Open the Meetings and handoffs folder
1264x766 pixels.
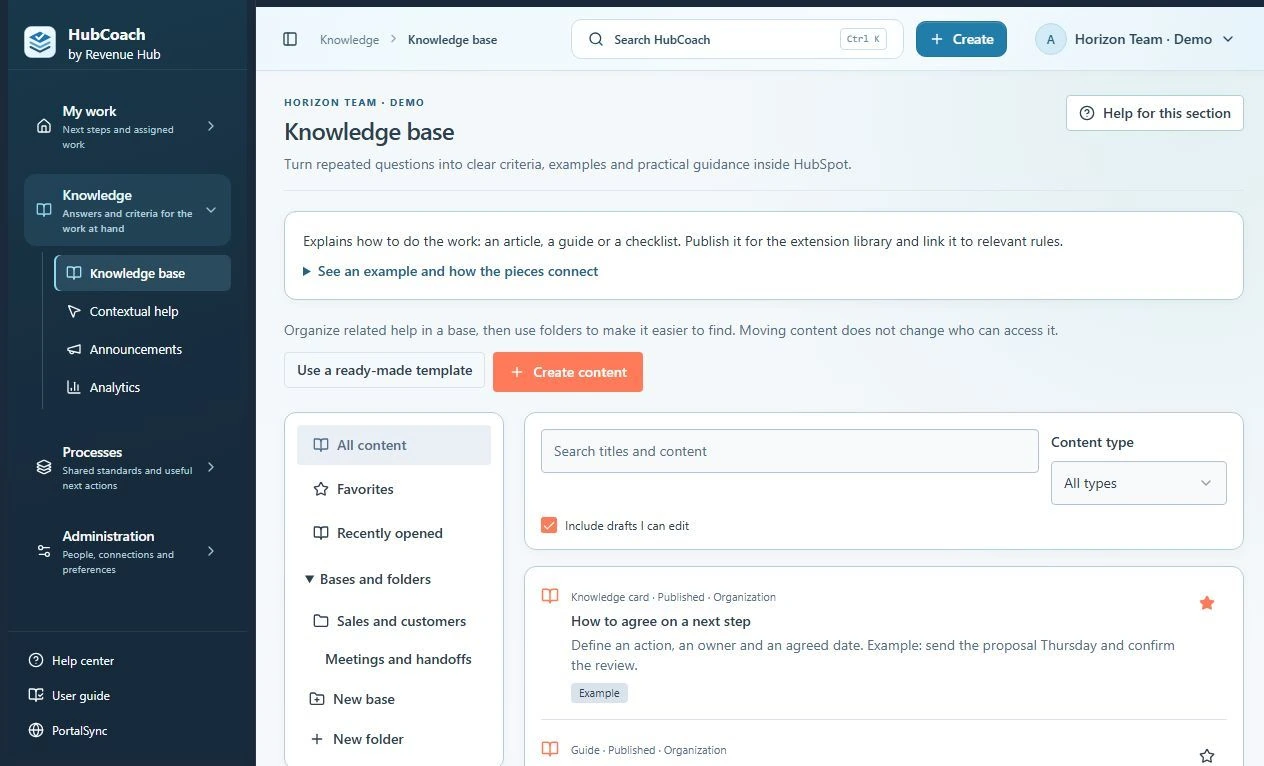(x=398, y=659)
